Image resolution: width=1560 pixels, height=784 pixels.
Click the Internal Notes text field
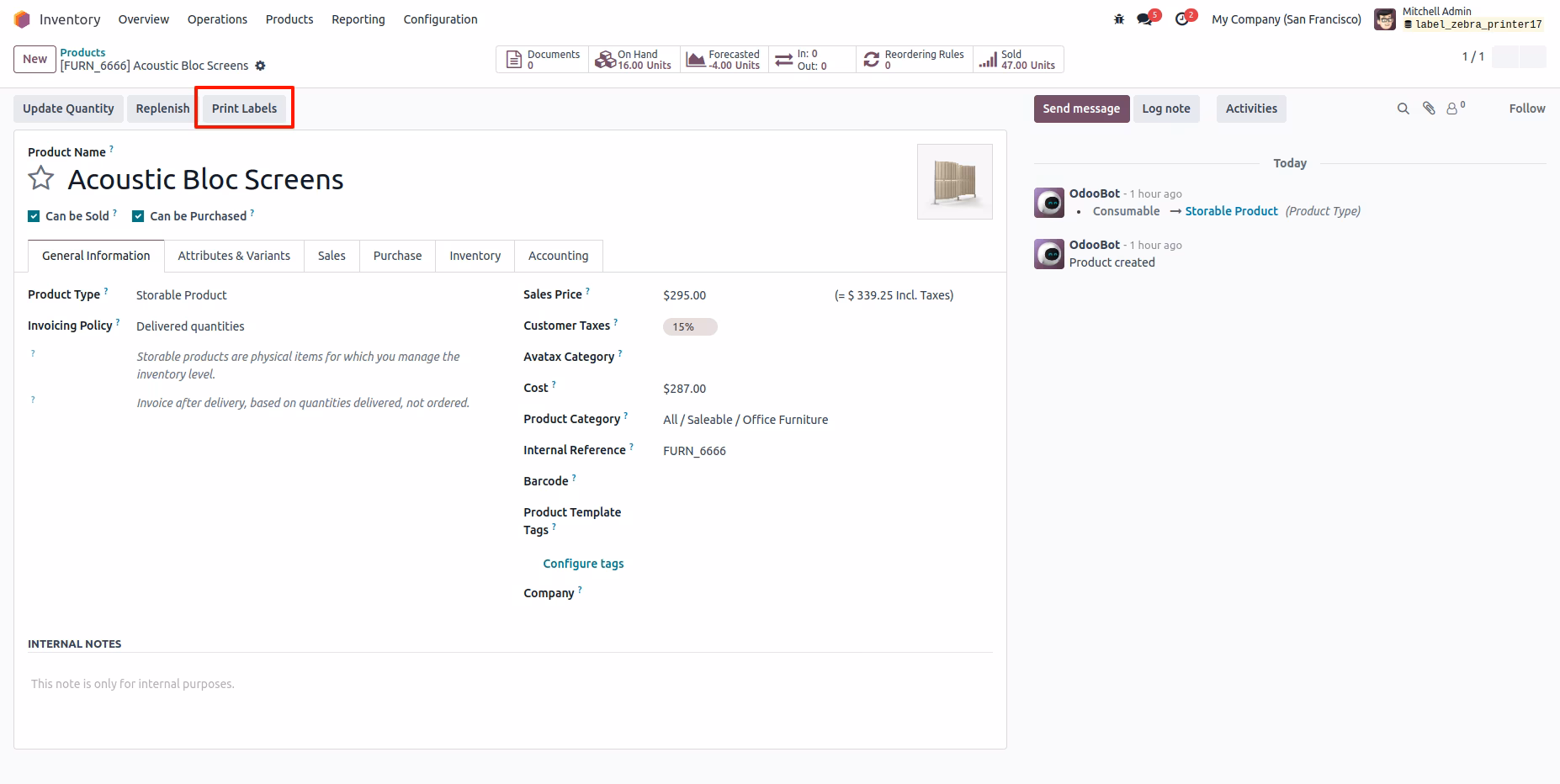click(x=510, y=684)
